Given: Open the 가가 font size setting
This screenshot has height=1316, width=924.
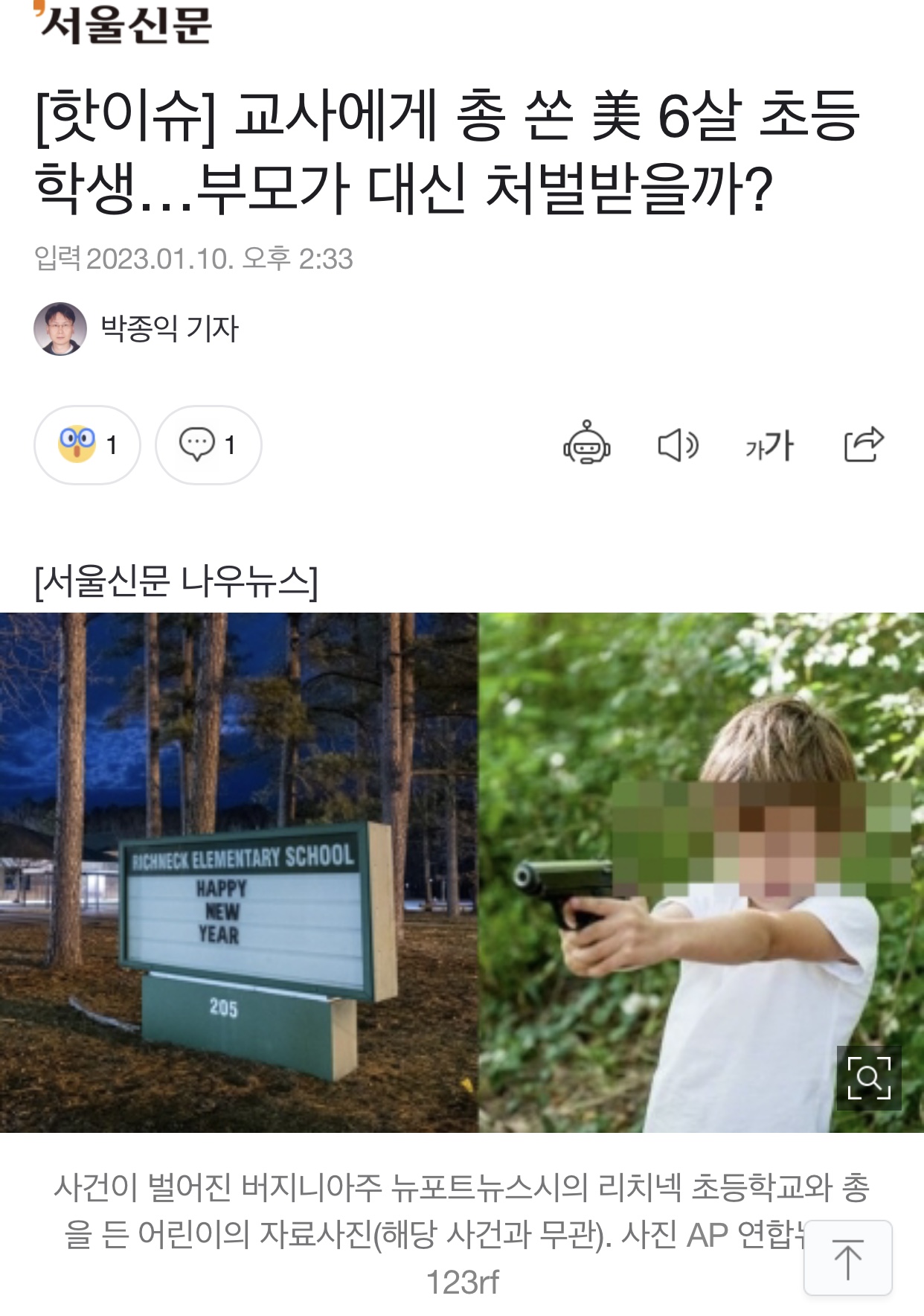Looking at the screenshot, I should [x=770, y=445].
